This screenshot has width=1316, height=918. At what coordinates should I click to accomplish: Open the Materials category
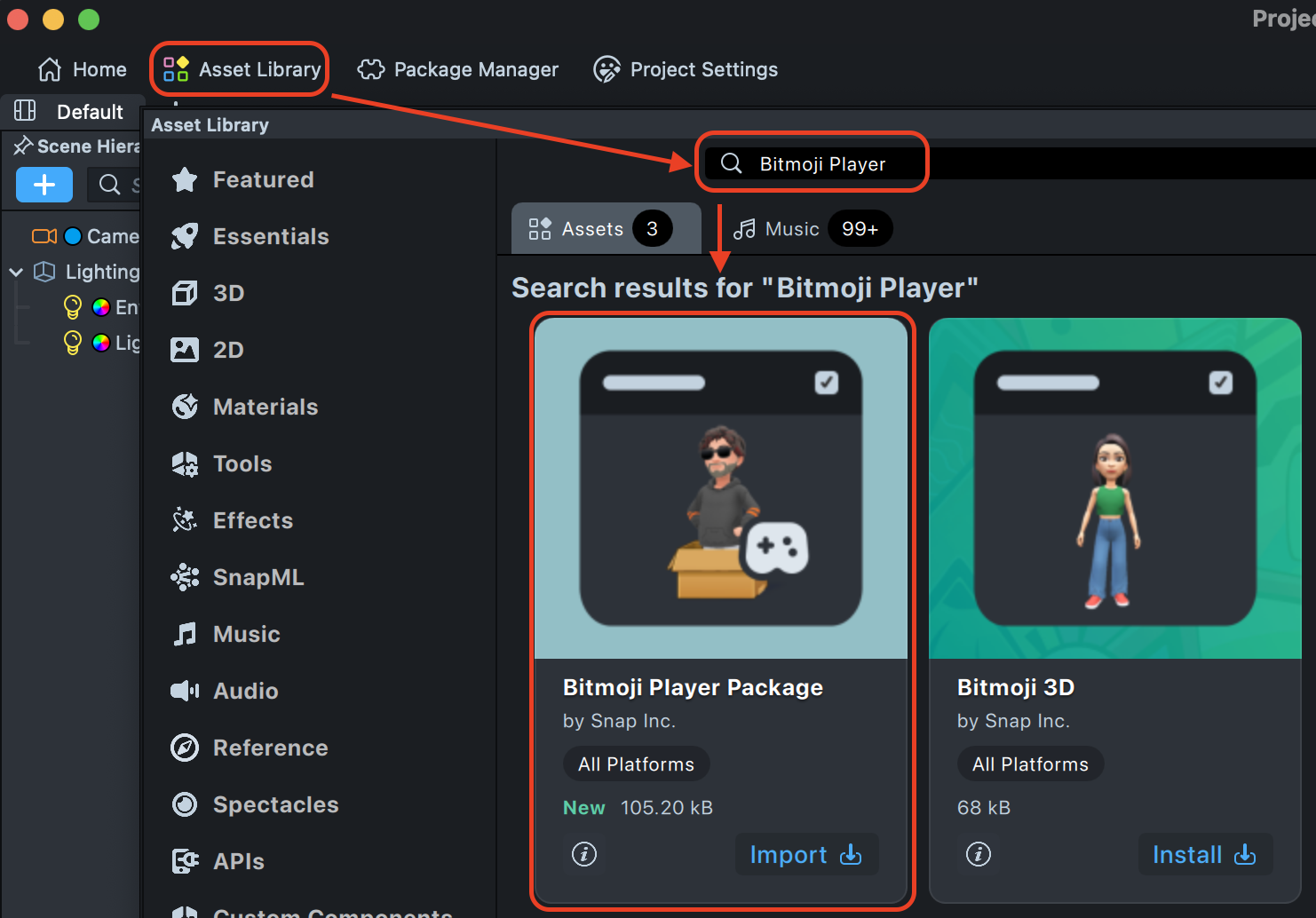pyautogui.click(x=265, y=407)
